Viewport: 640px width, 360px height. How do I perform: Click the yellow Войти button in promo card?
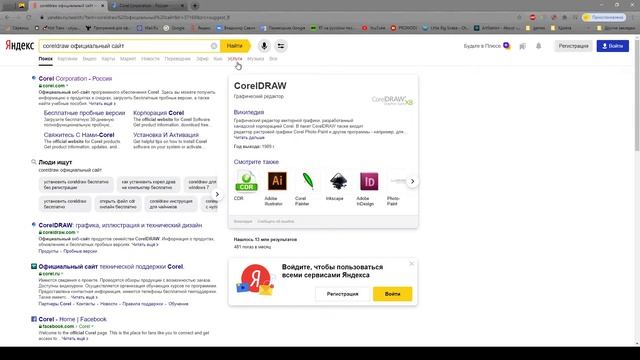tap(392, 294)
